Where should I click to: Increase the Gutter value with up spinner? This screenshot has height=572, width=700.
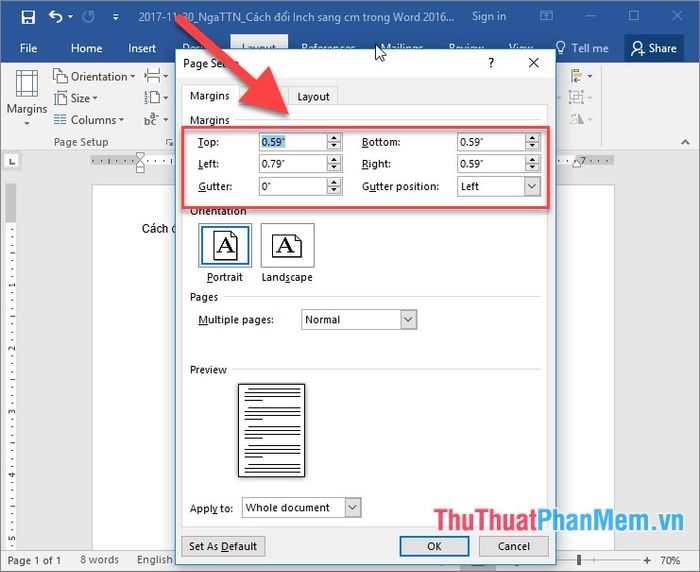(x=334, y=182)
